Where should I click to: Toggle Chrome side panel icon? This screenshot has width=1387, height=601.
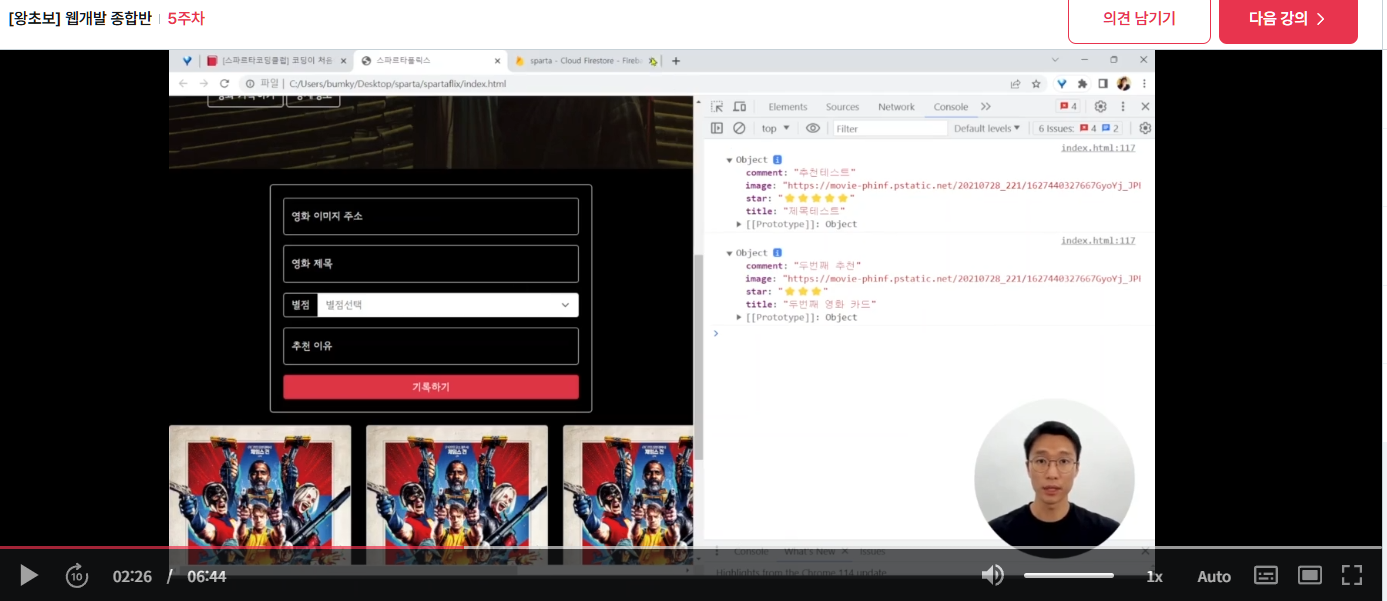click(1103, 84)
